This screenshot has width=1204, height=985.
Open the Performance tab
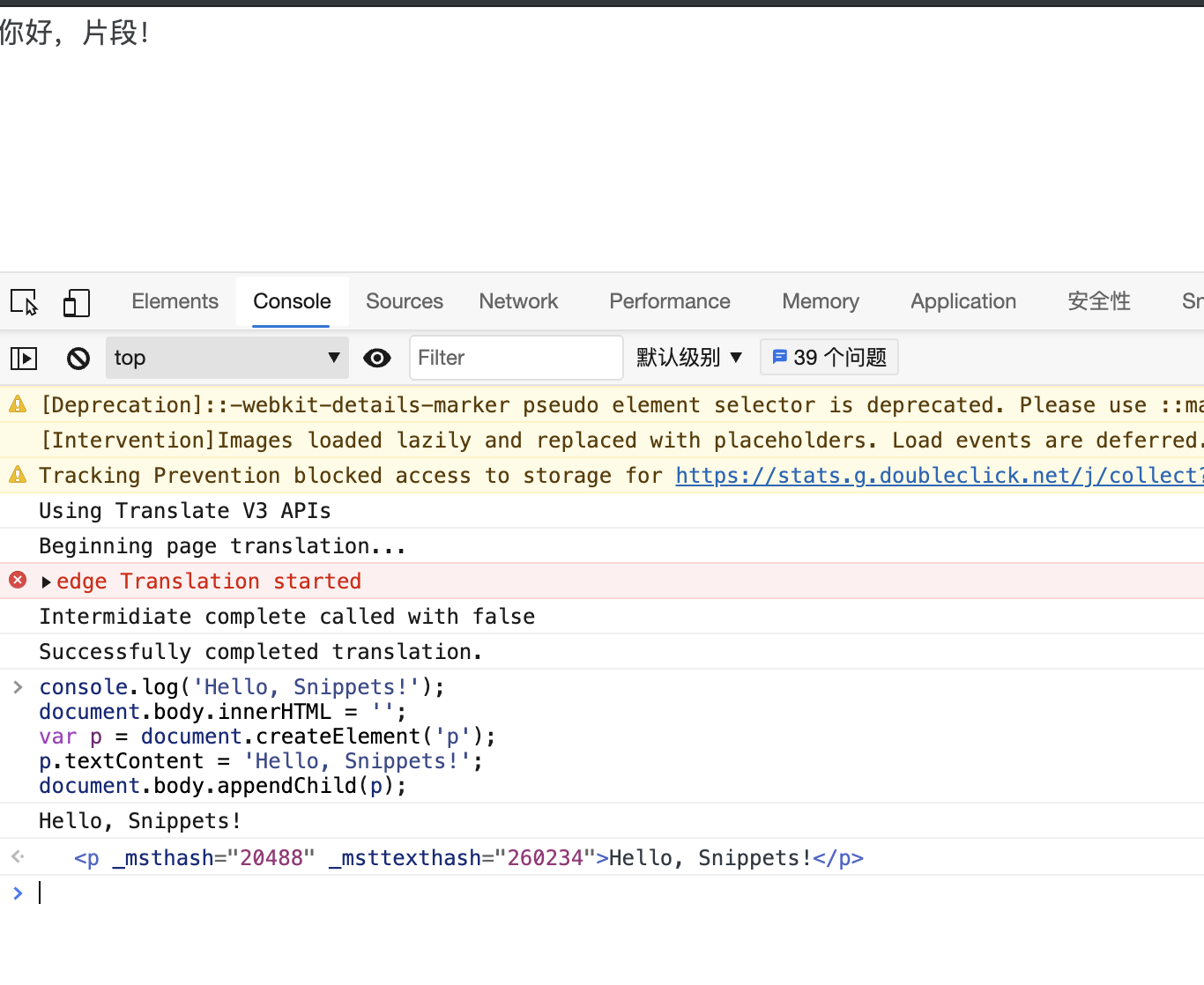pos(670,301)
